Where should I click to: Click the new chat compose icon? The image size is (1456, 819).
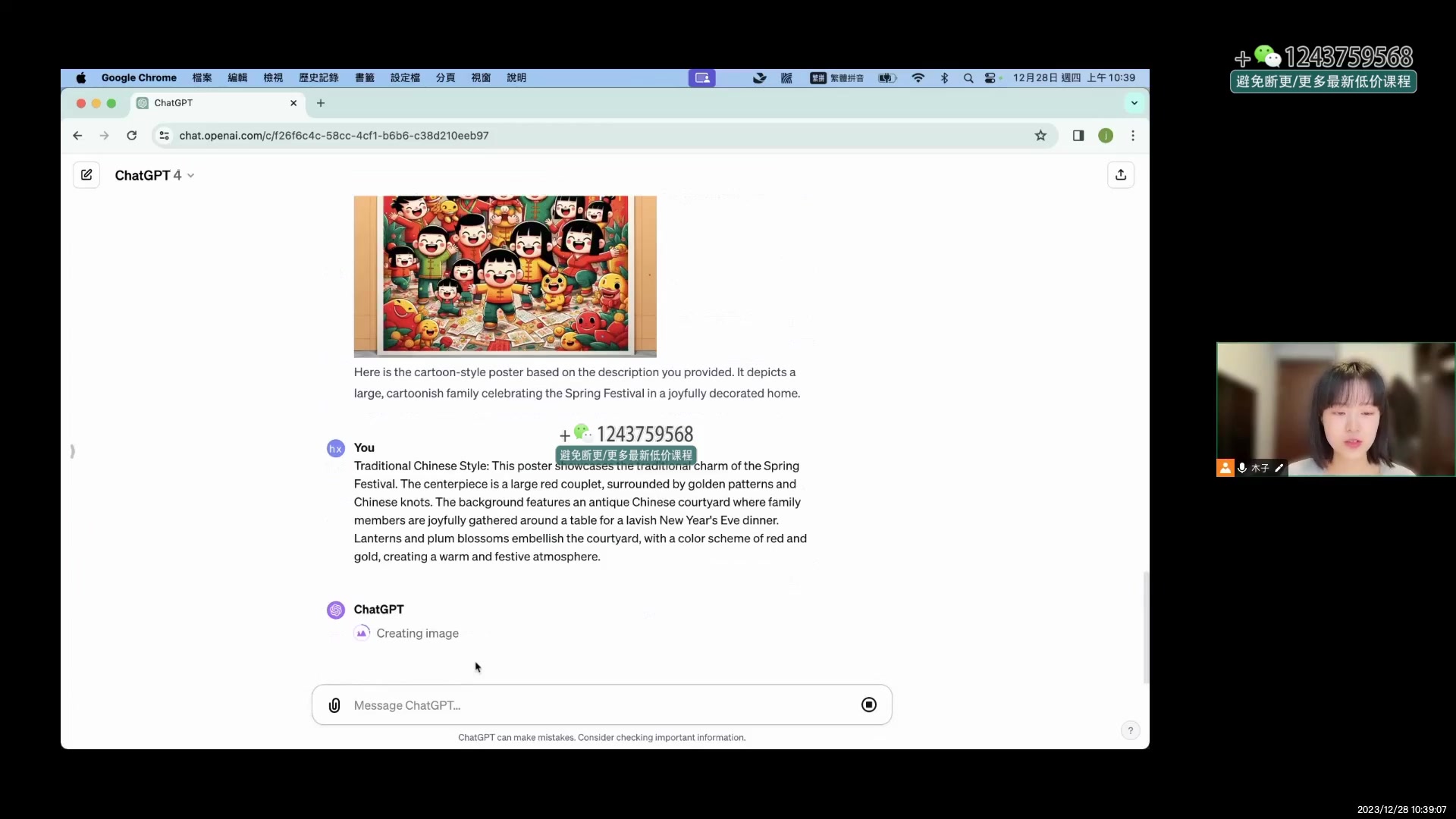[87, 174]
